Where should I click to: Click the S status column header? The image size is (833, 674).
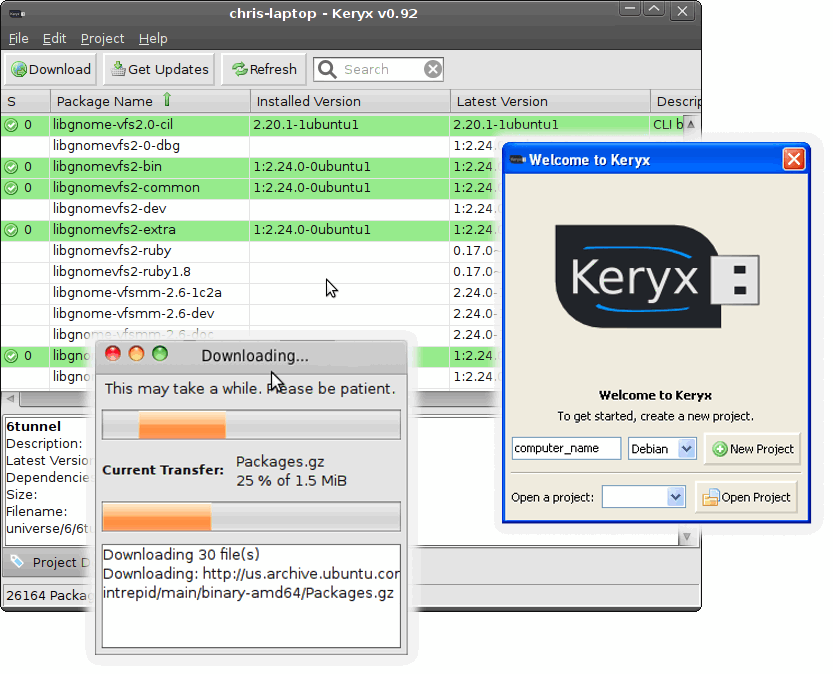[x=26, y=101]
